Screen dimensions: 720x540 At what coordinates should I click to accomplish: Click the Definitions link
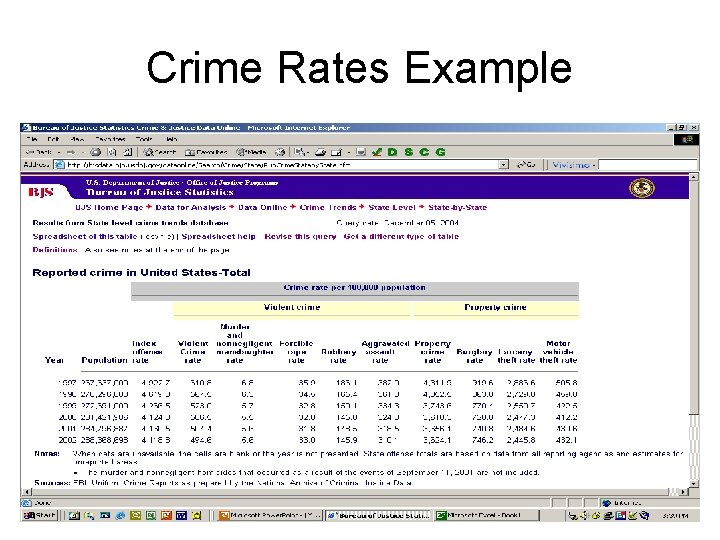(55, 250)
